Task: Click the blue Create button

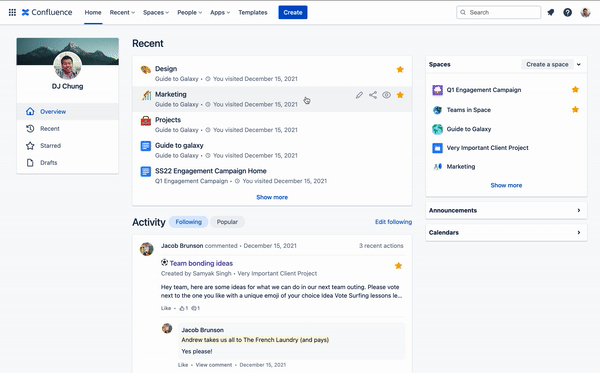Action: click(x=293, y=12)
